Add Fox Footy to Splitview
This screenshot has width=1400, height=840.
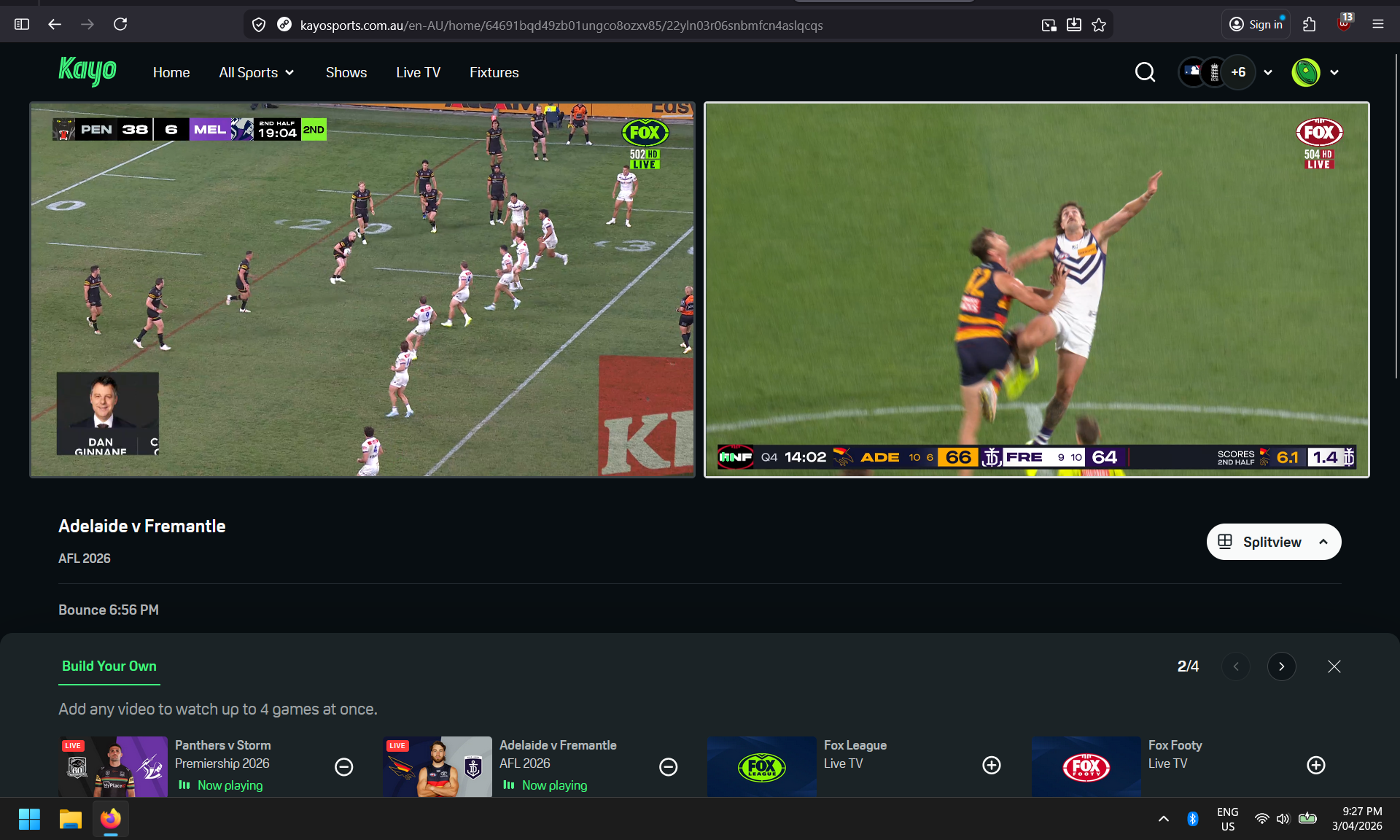1315,765
